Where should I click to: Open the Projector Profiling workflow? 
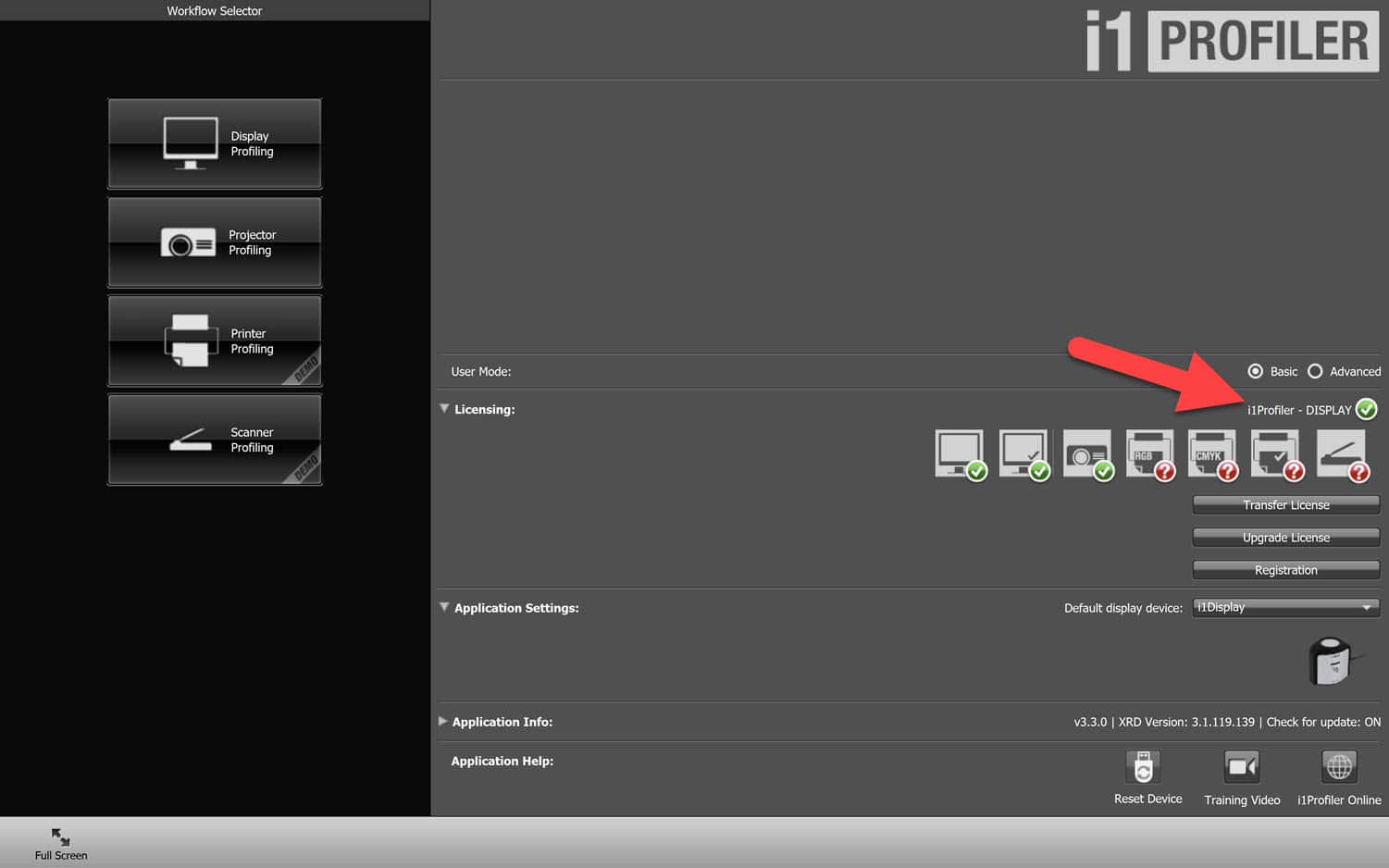215,242
